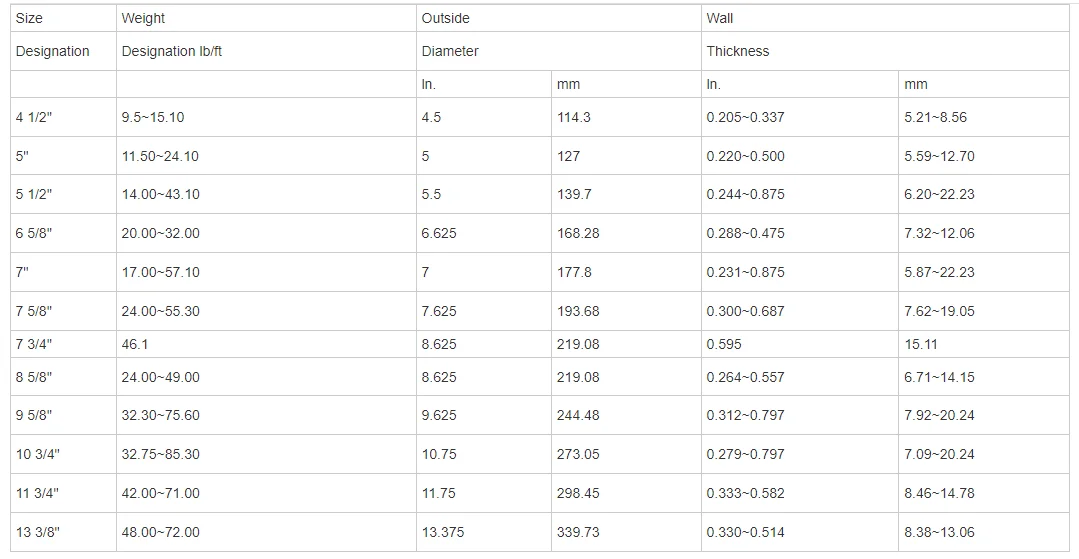Select the 4 1/2" size cell
Viewport: 1079px width, 559px height.
point(63,117)
